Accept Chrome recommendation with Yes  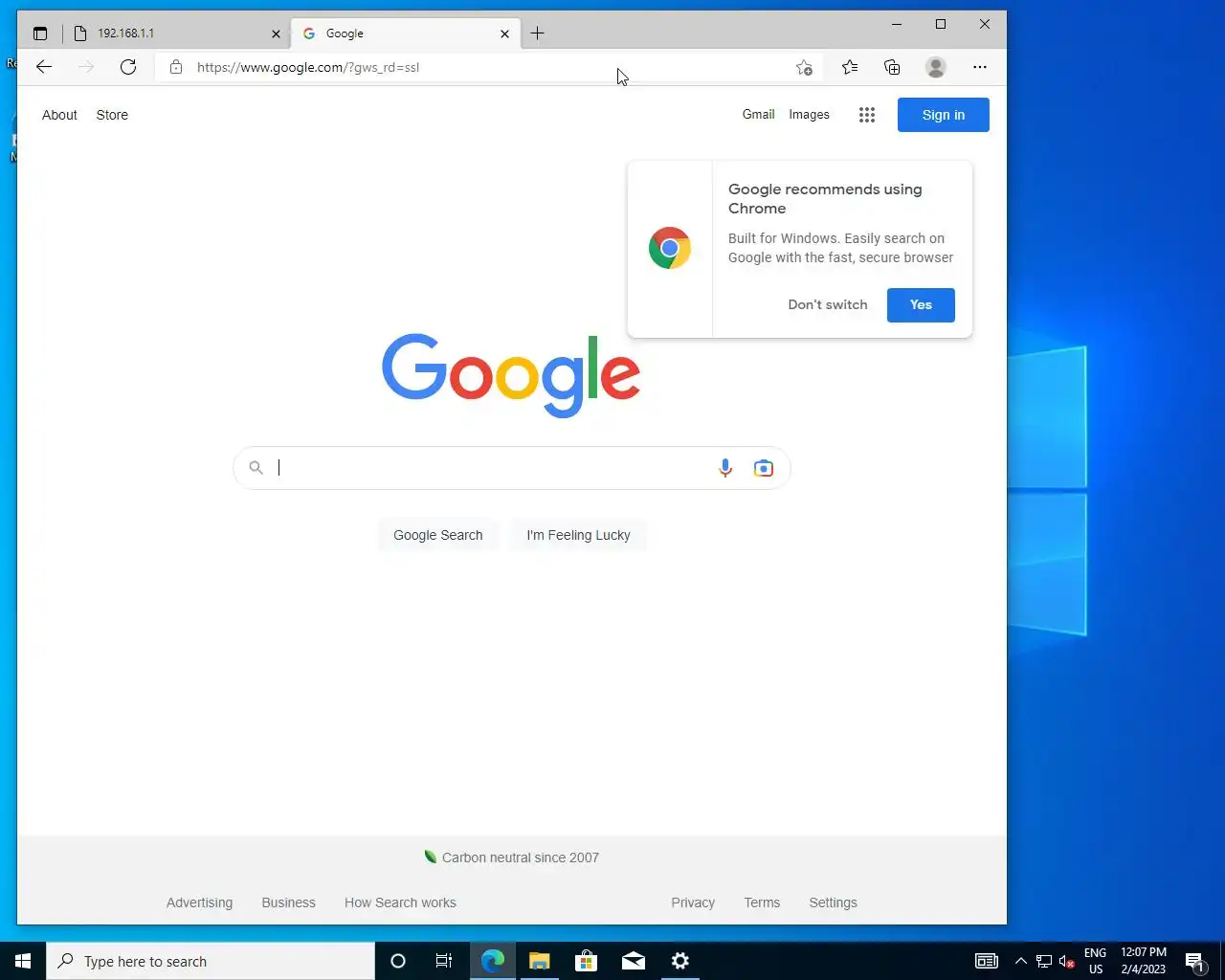921,304
